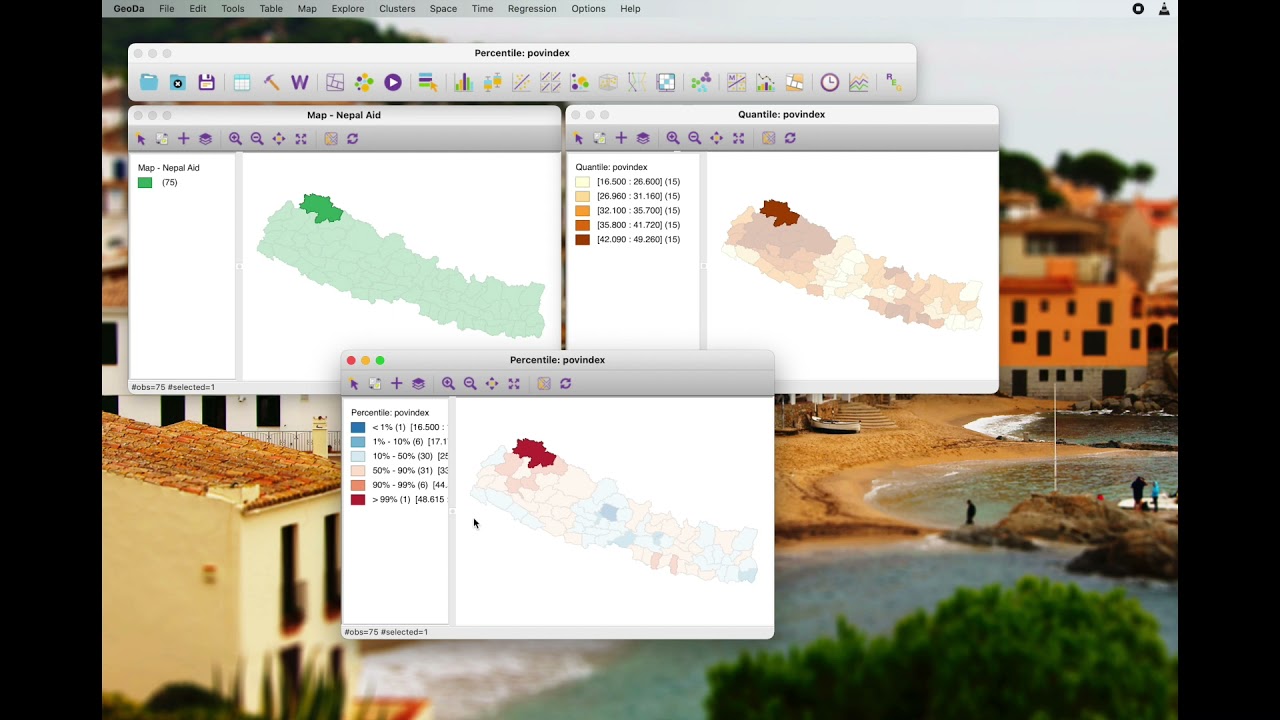Open the File menu

click(166, 9)
